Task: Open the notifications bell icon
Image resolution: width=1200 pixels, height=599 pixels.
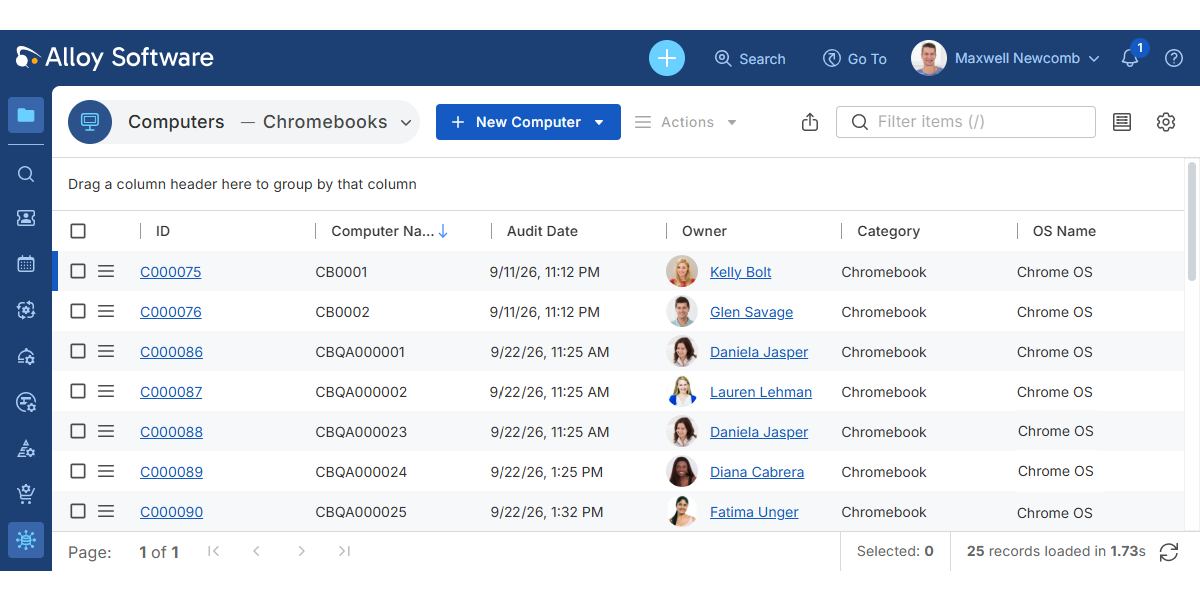Action: pos(1130,58)
